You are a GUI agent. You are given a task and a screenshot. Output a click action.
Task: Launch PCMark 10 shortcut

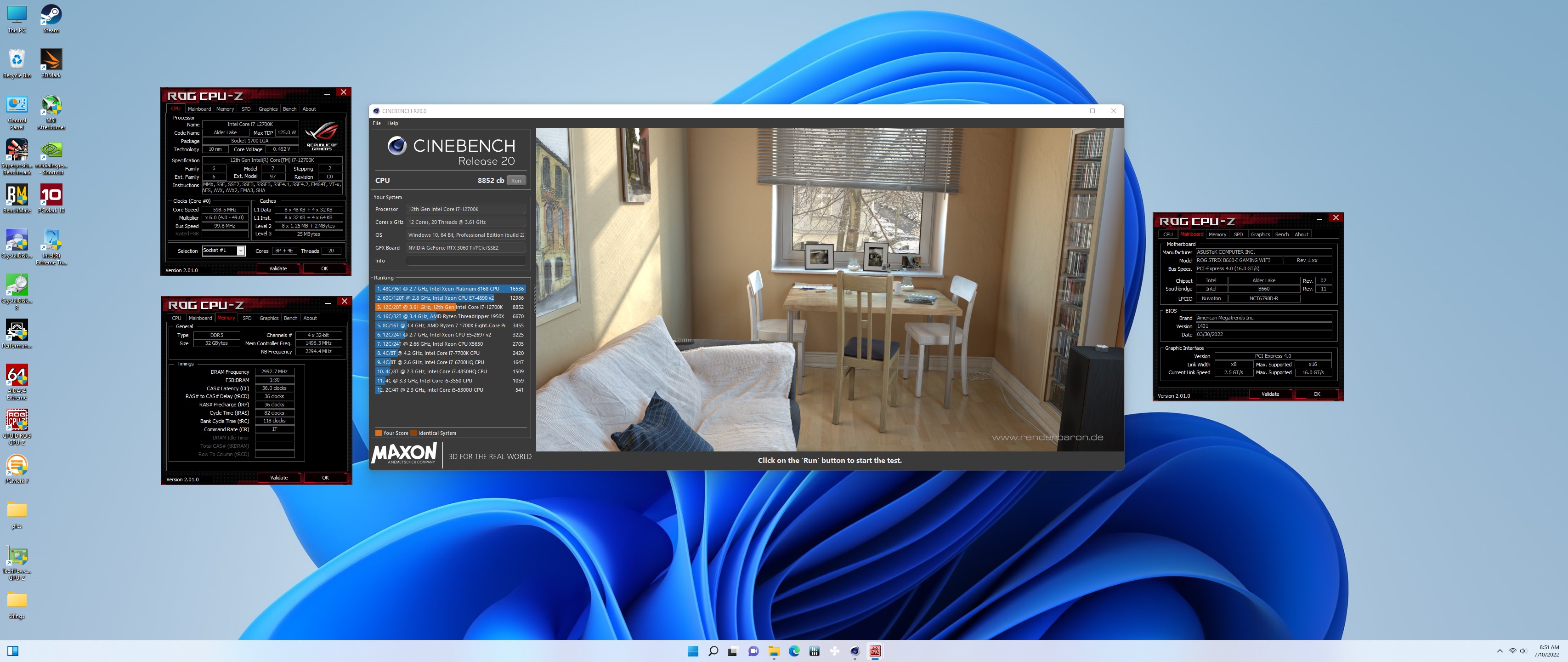(x=51, y=199)
